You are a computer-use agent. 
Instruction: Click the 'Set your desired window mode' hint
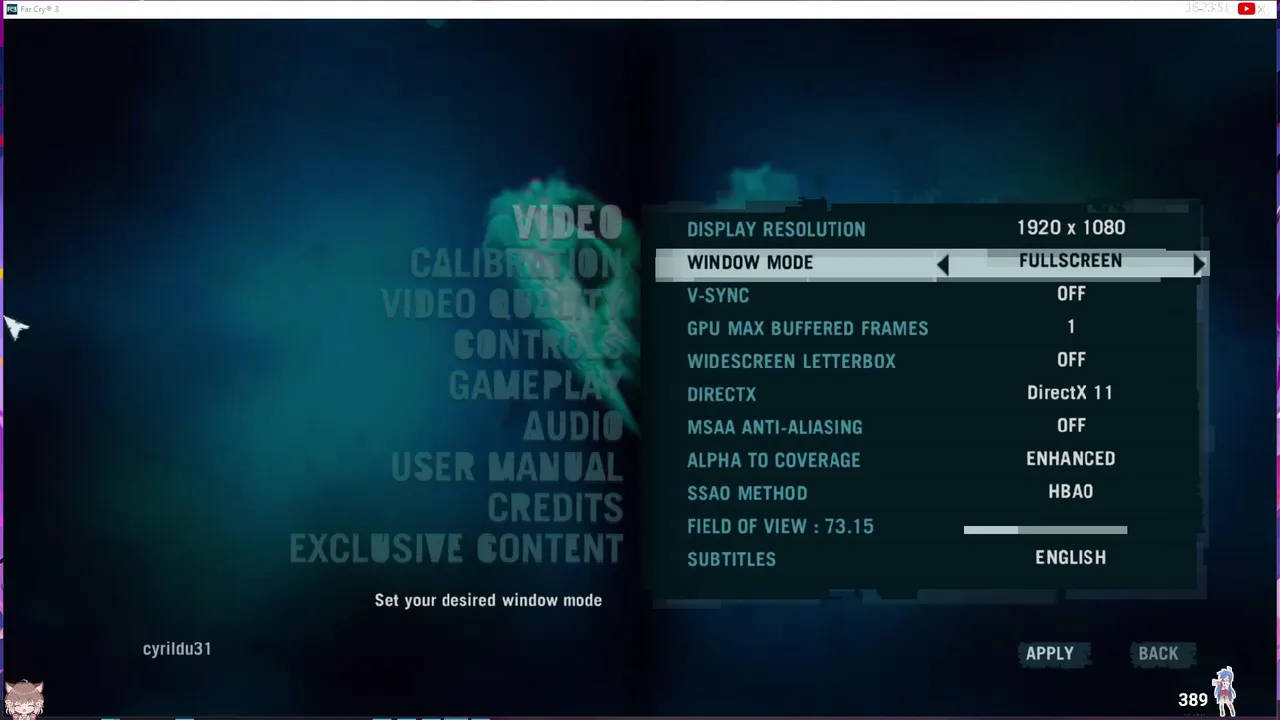pos(488,601)
